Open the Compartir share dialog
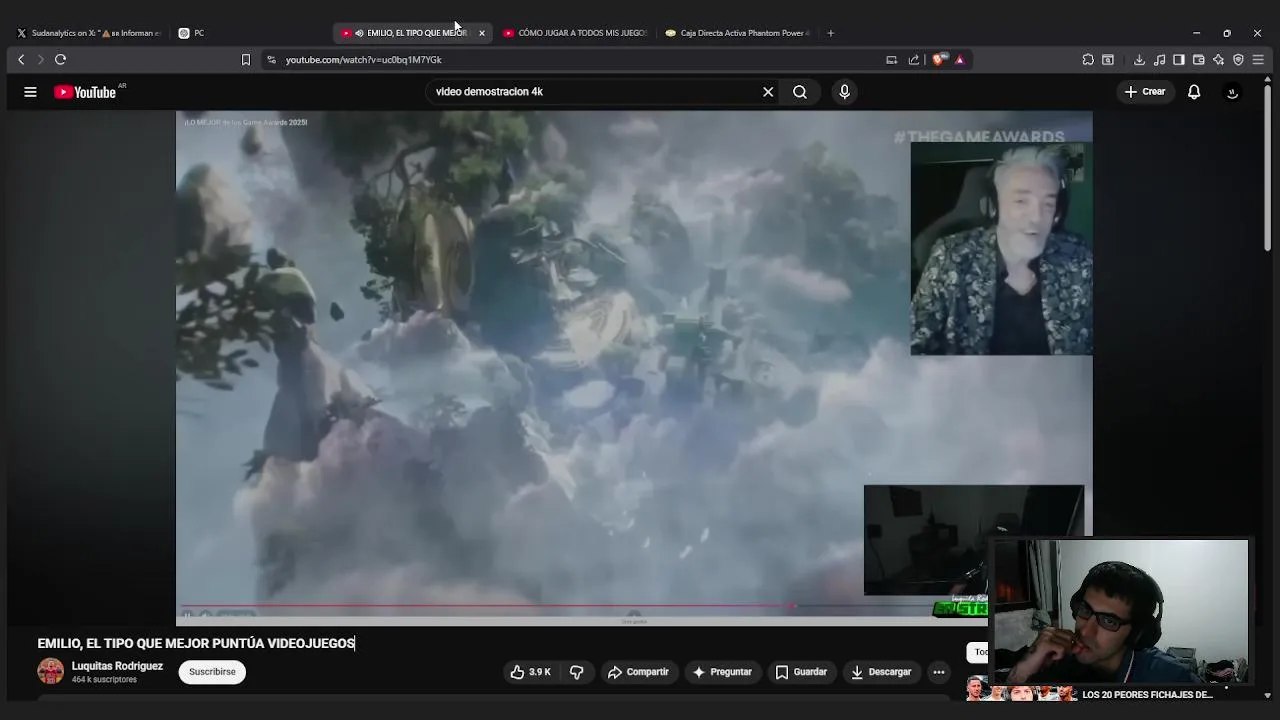The height and width of the screenshot is (720, 1280). tap(638, 672)
